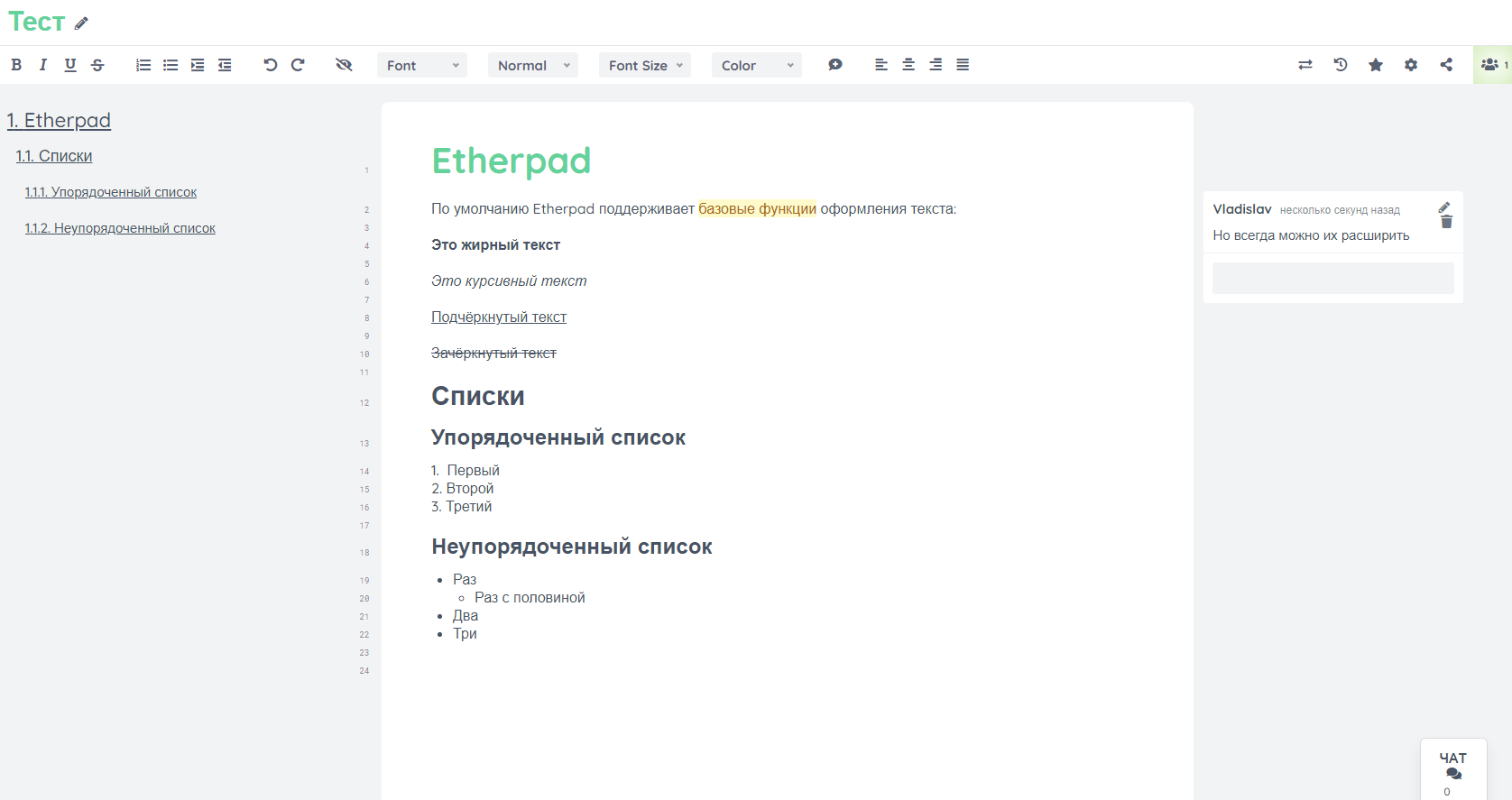
Task: Click the underlined 'Подчёркнутый текст'
Action: (x=499, y=317)
